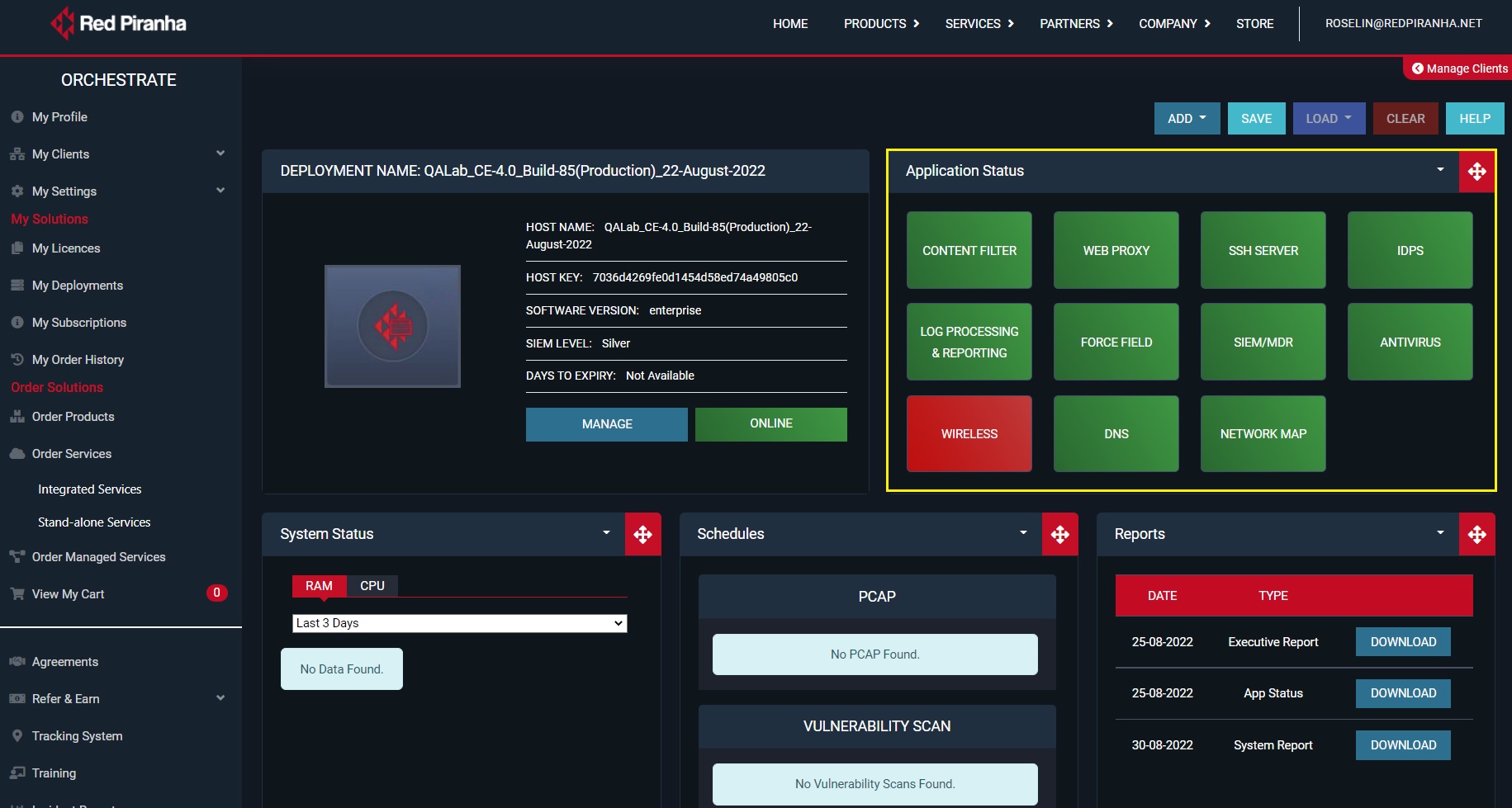The height and width of the screenshot is (808, 1512).
Task: Expand the My Settings submenu chevron
Action: (220, 191)
